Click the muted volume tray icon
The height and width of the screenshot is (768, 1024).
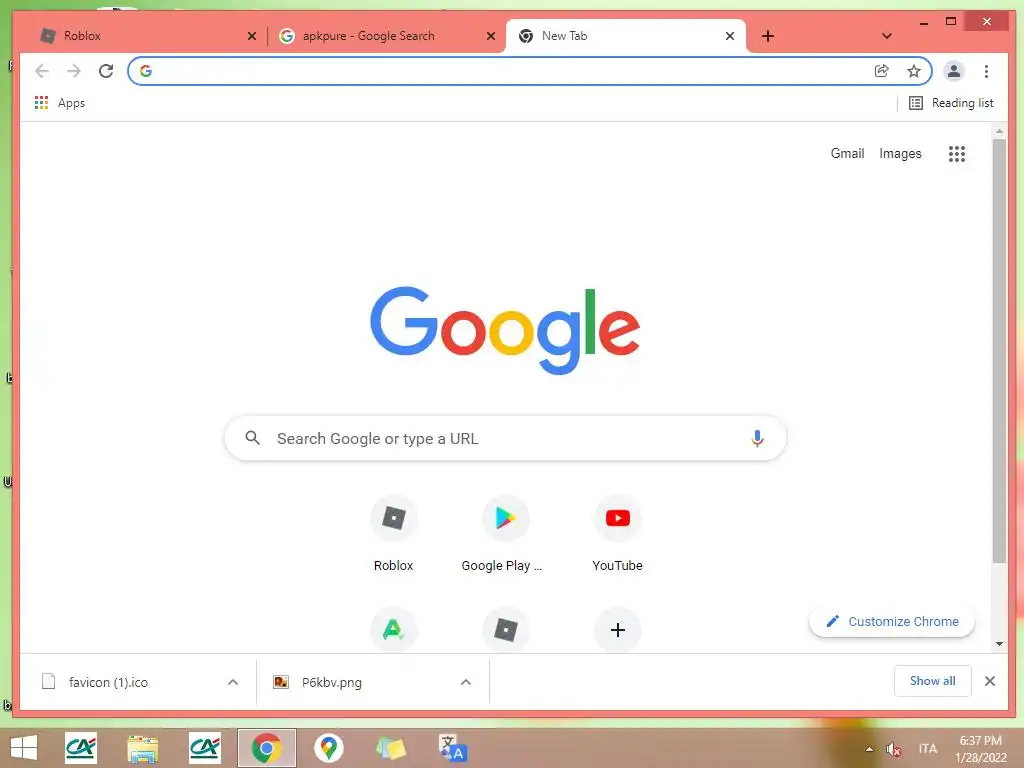pos(893,749)
